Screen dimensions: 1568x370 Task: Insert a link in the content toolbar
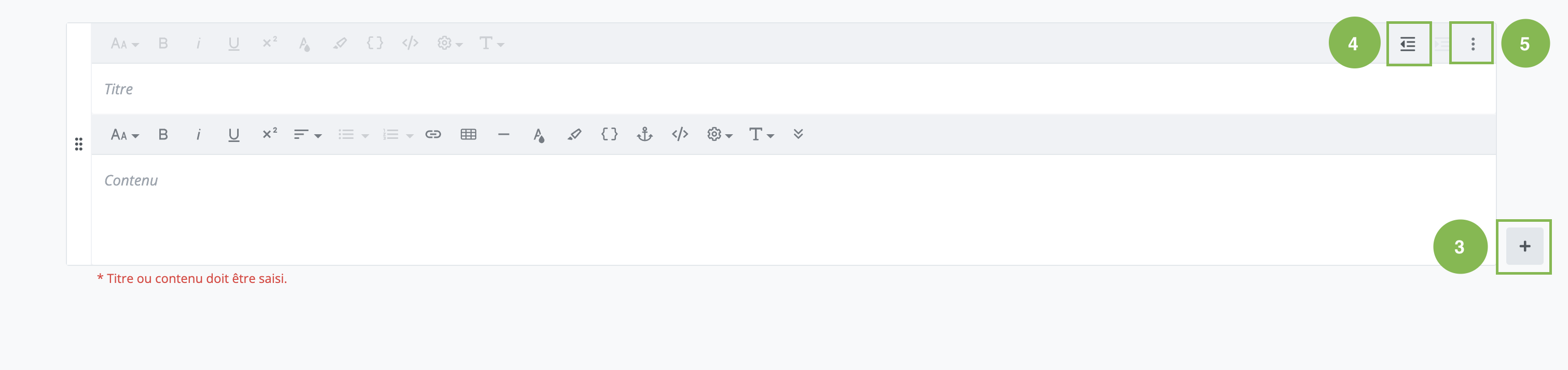pyautogui.click(x=433, y=134)
